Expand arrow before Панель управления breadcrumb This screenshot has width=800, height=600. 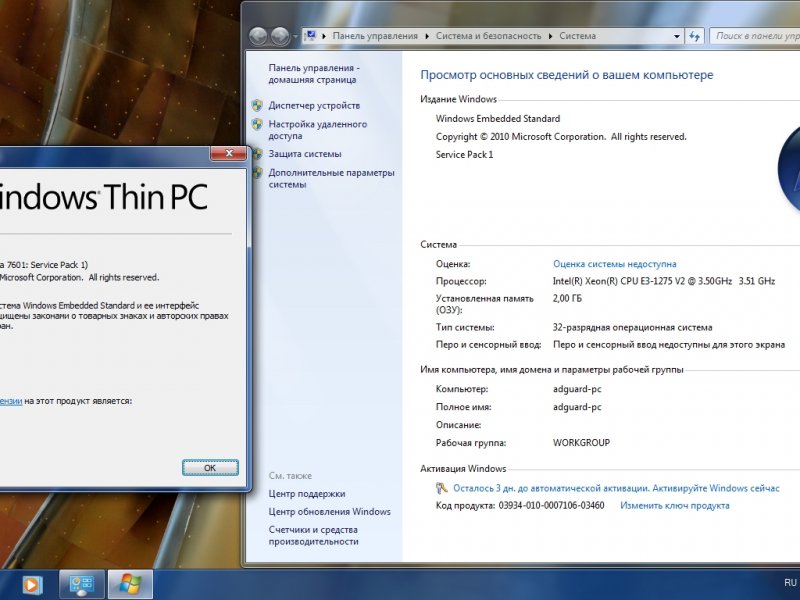click(324, 36)
